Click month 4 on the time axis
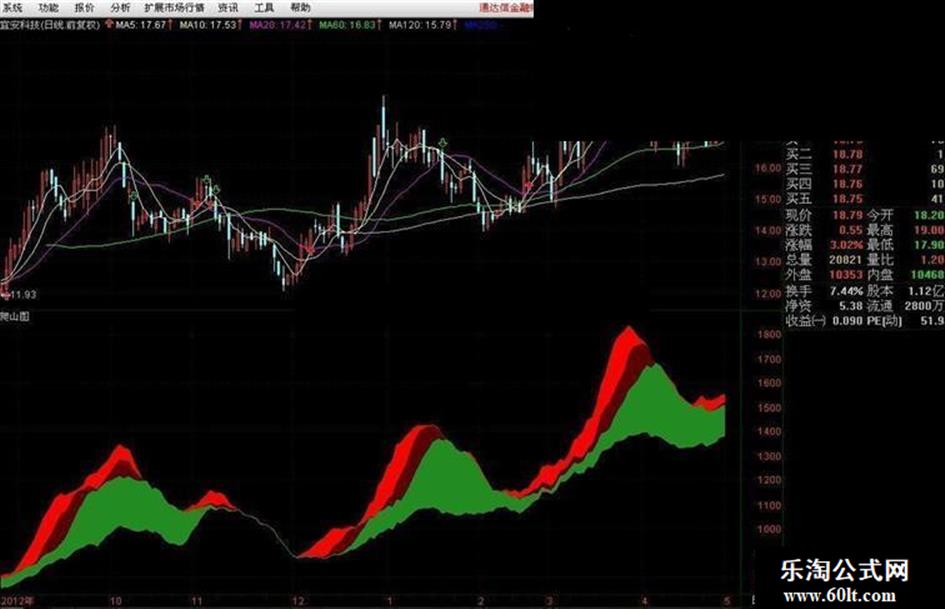The height and width of the screenshot is (609, 945). (645, 601)
